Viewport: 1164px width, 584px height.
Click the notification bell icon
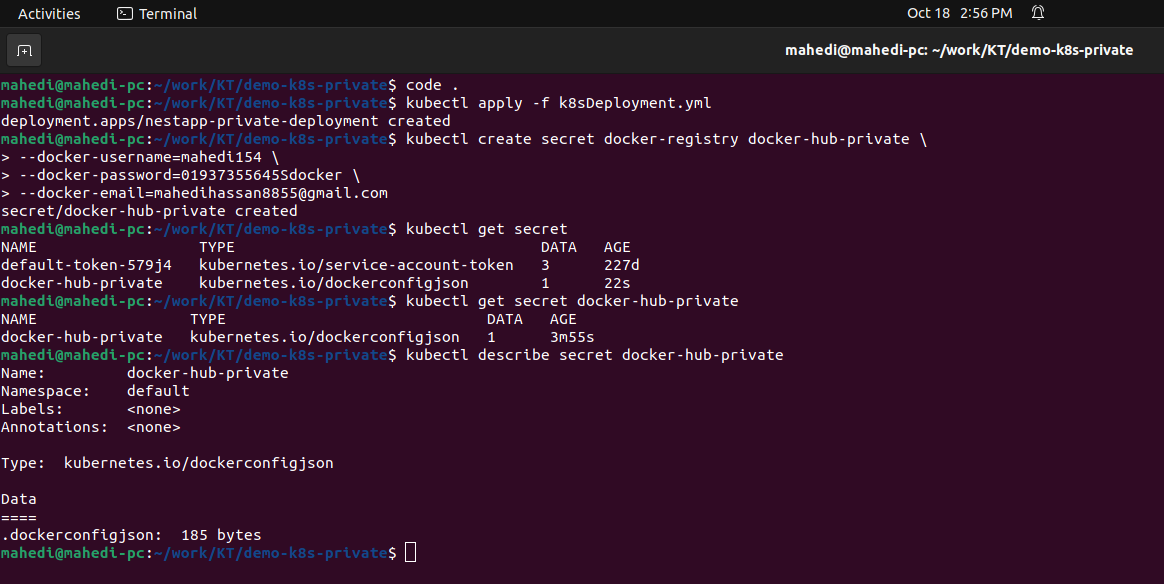click(1037, 13)
